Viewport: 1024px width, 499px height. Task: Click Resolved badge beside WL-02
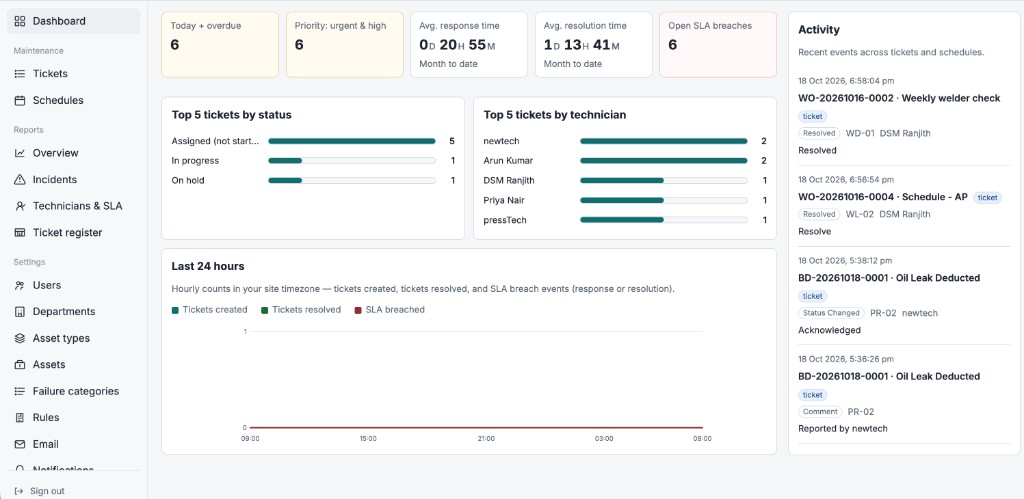click(x=819, y=214)
